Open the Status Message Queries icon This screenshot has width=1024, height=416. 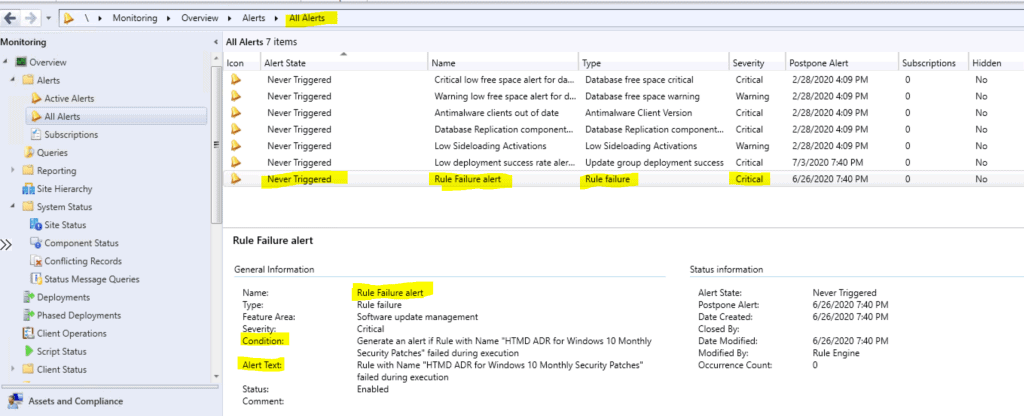[36, 279]
